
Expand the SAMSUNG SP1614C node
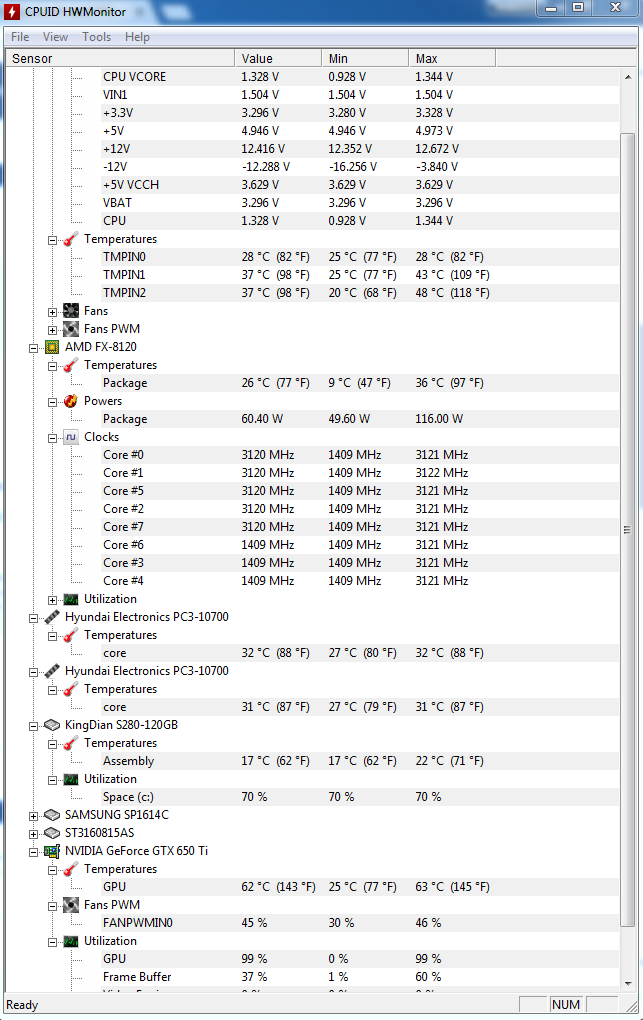(x=33, y=816)
